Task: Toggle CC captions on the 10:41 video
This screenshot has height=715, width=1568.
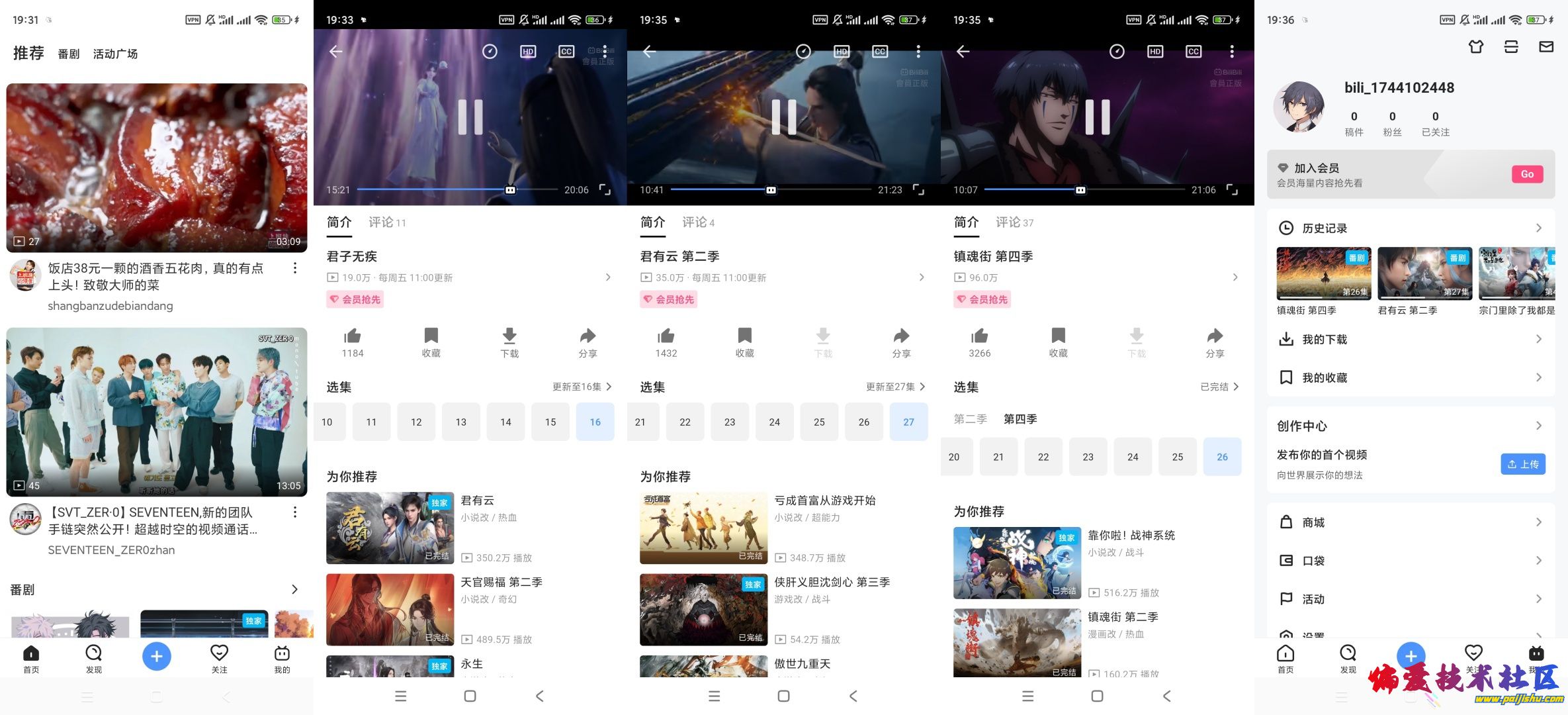Action: [x=880, y=52]
